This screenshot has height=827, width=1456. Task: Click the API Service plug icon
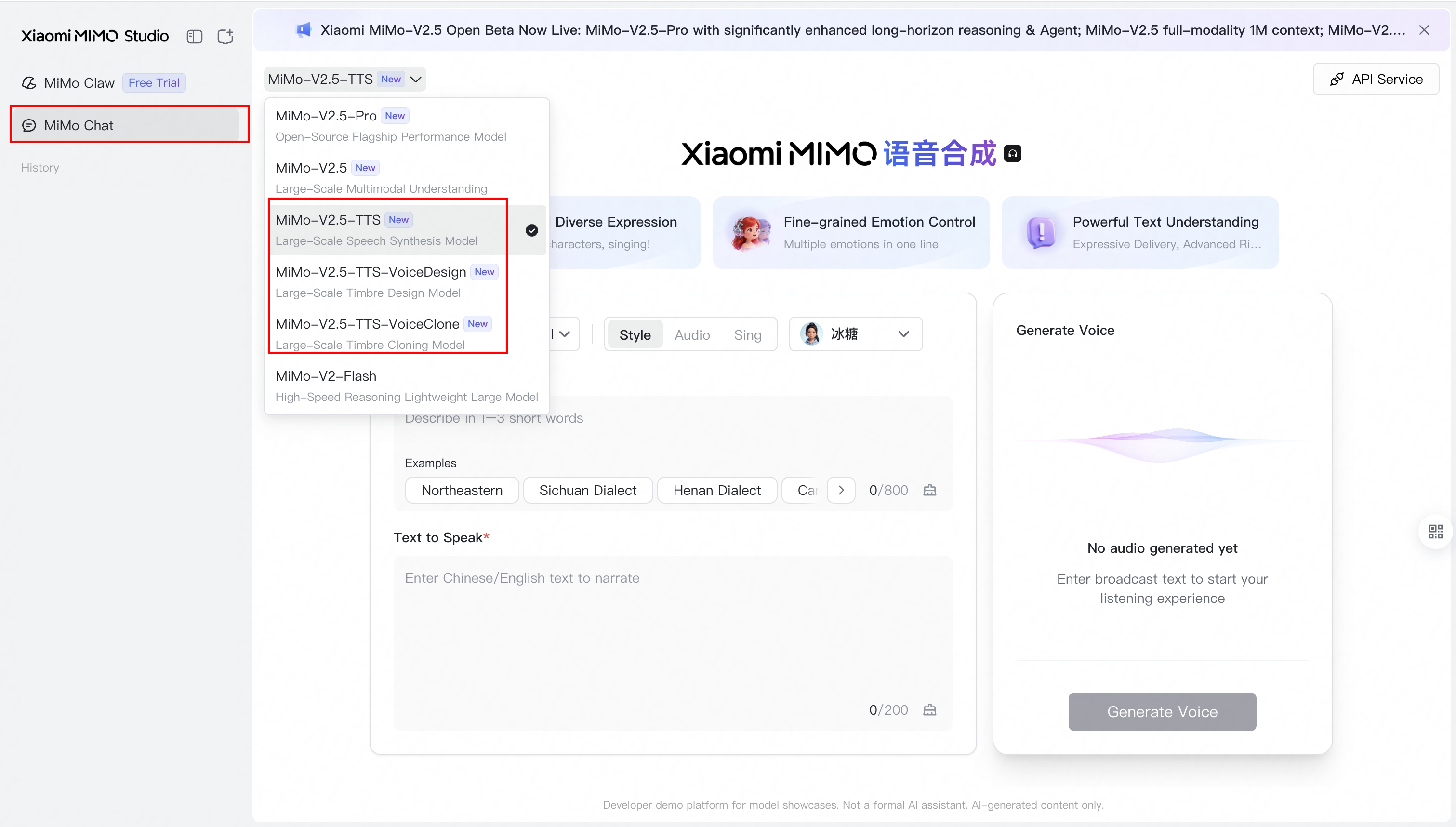click(x=1337, y=79)
